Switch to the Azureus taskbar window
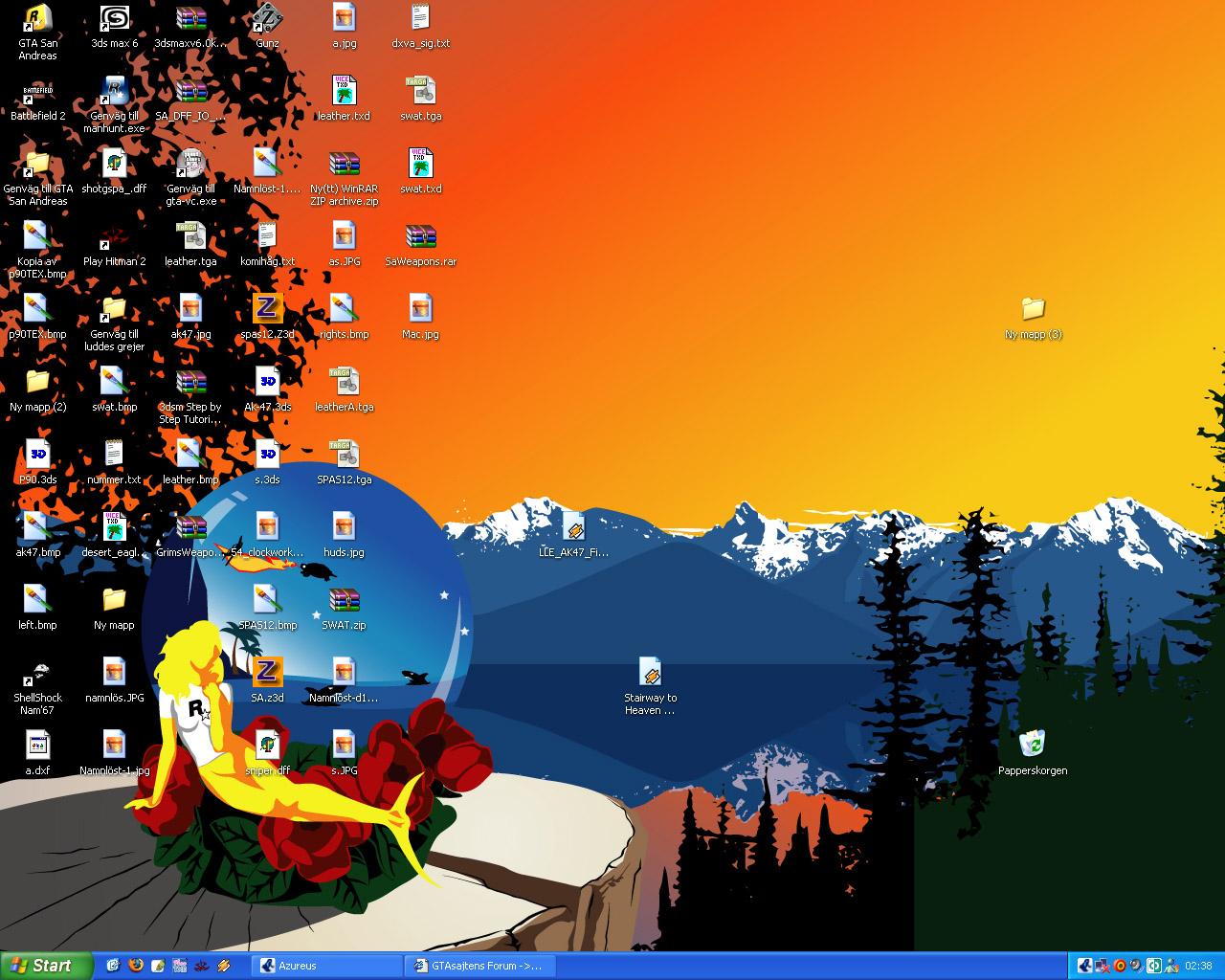This screenshot has width=1225, height=980. pos(327,966)
